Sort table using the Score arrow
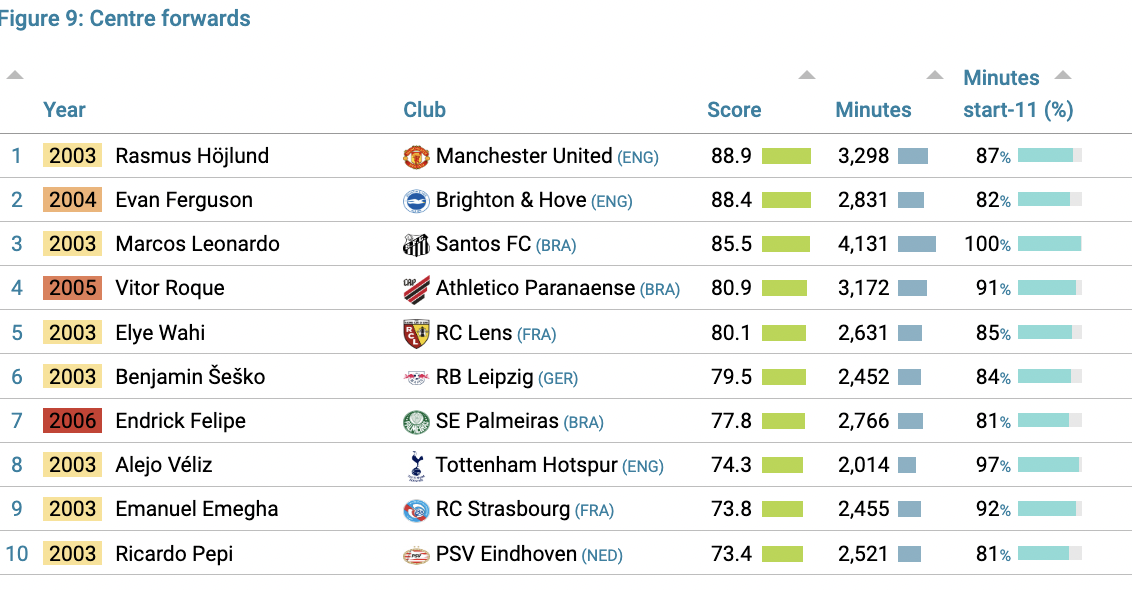The height and width of the screenshot is (590, 1132). [x=807, y=75]
